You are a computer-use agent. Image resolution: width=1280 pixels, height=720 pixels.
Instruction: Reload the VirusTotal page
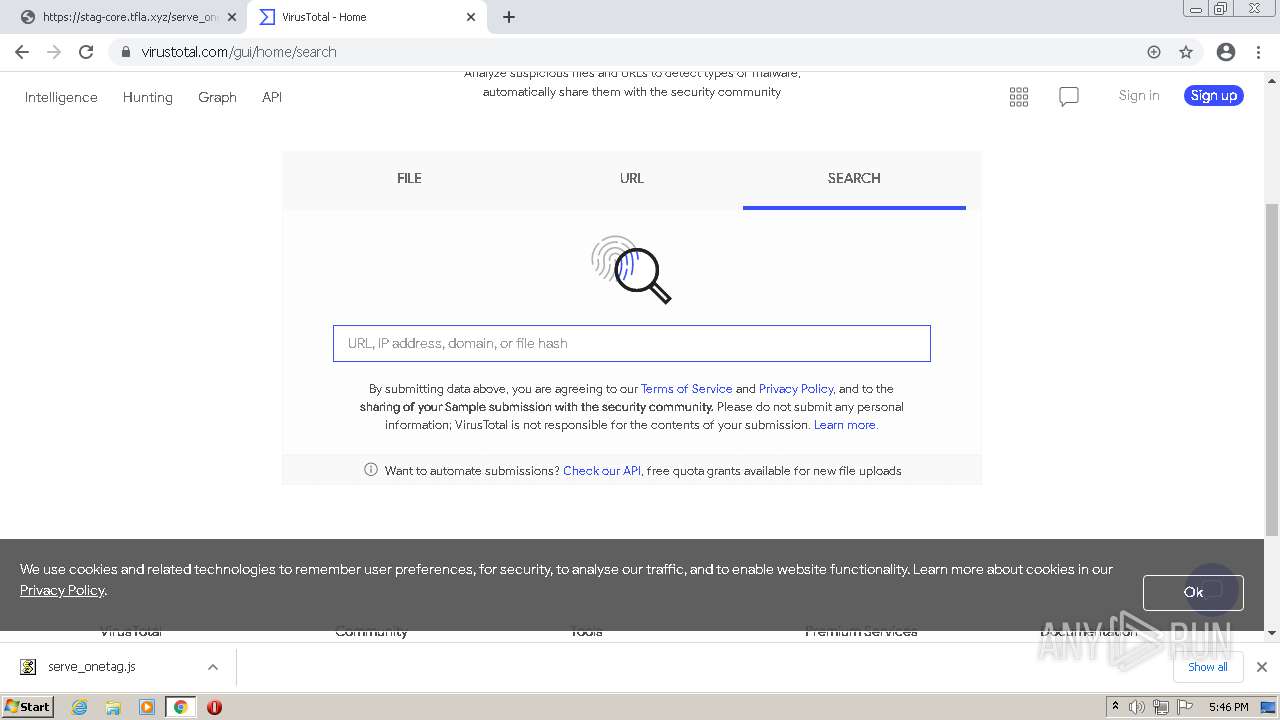[86, 52]
